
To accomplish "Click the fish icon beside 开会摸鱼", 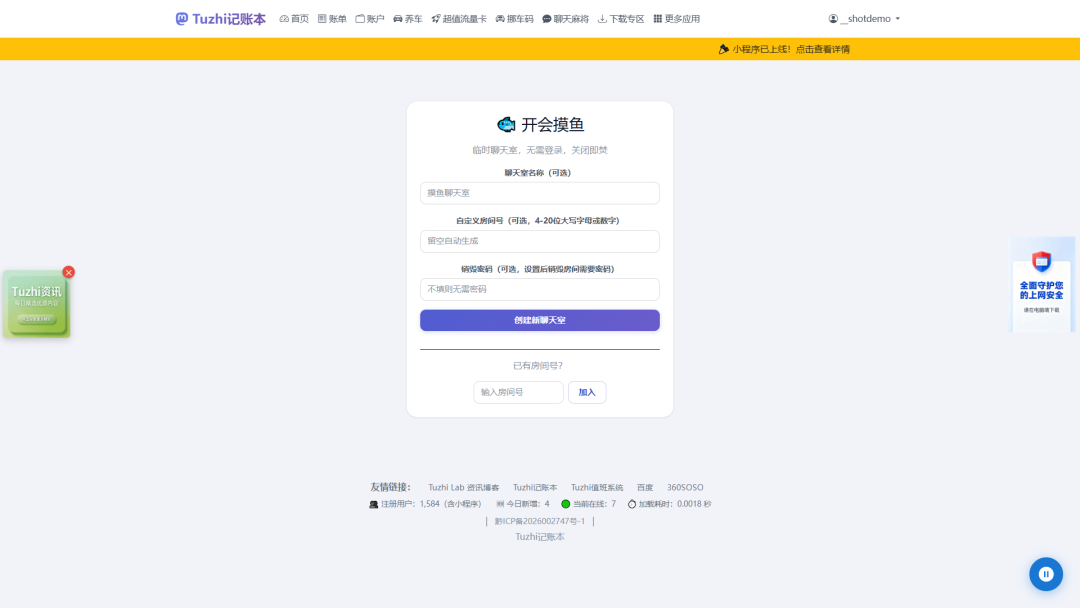I will (506, 125).
